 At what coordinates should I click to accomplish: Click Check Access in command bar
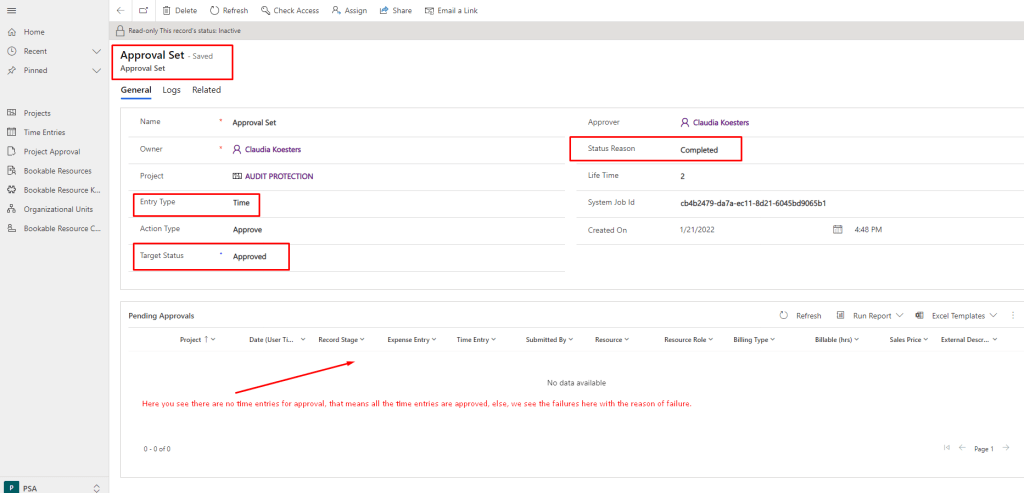click(289, 10)
